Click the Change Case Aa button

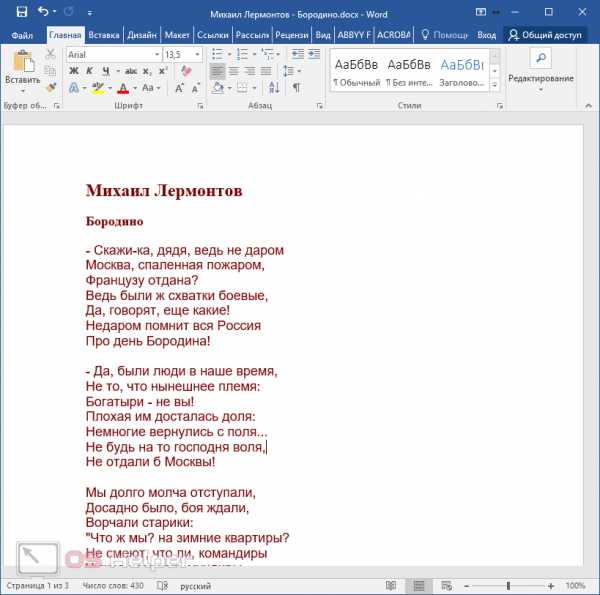(148, 88)
